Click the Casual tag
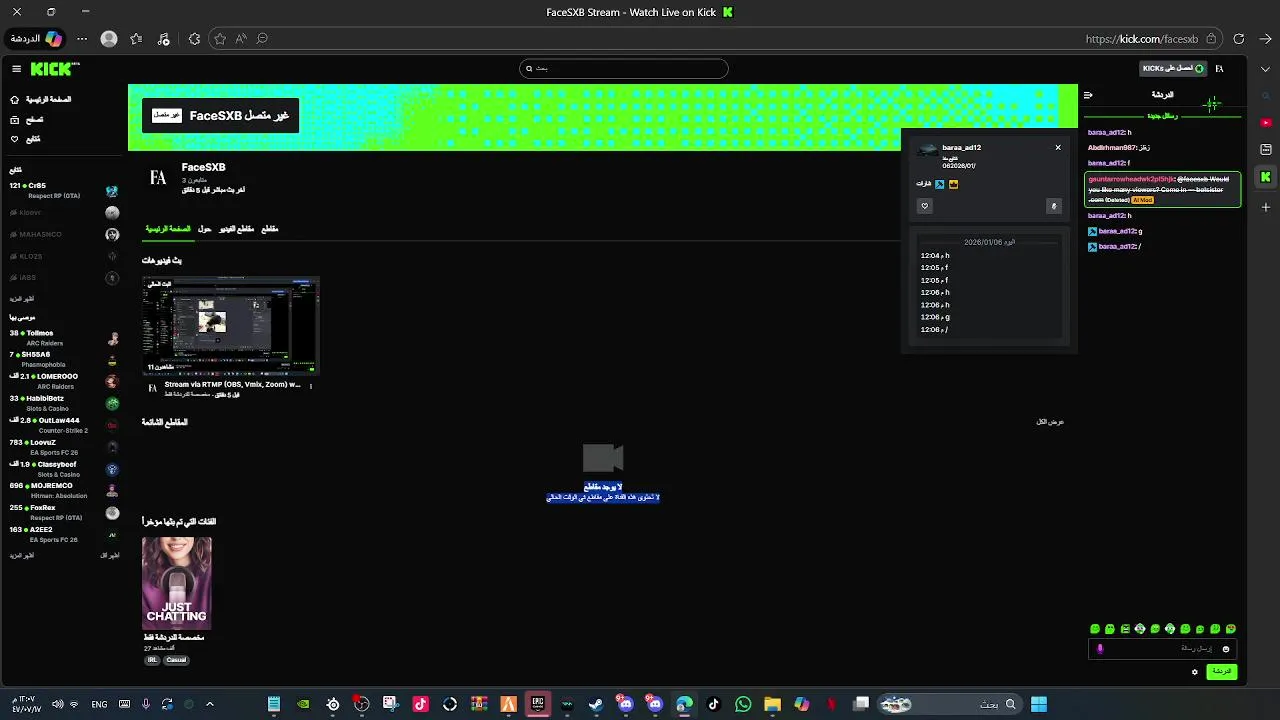 [x=176, y=660]
